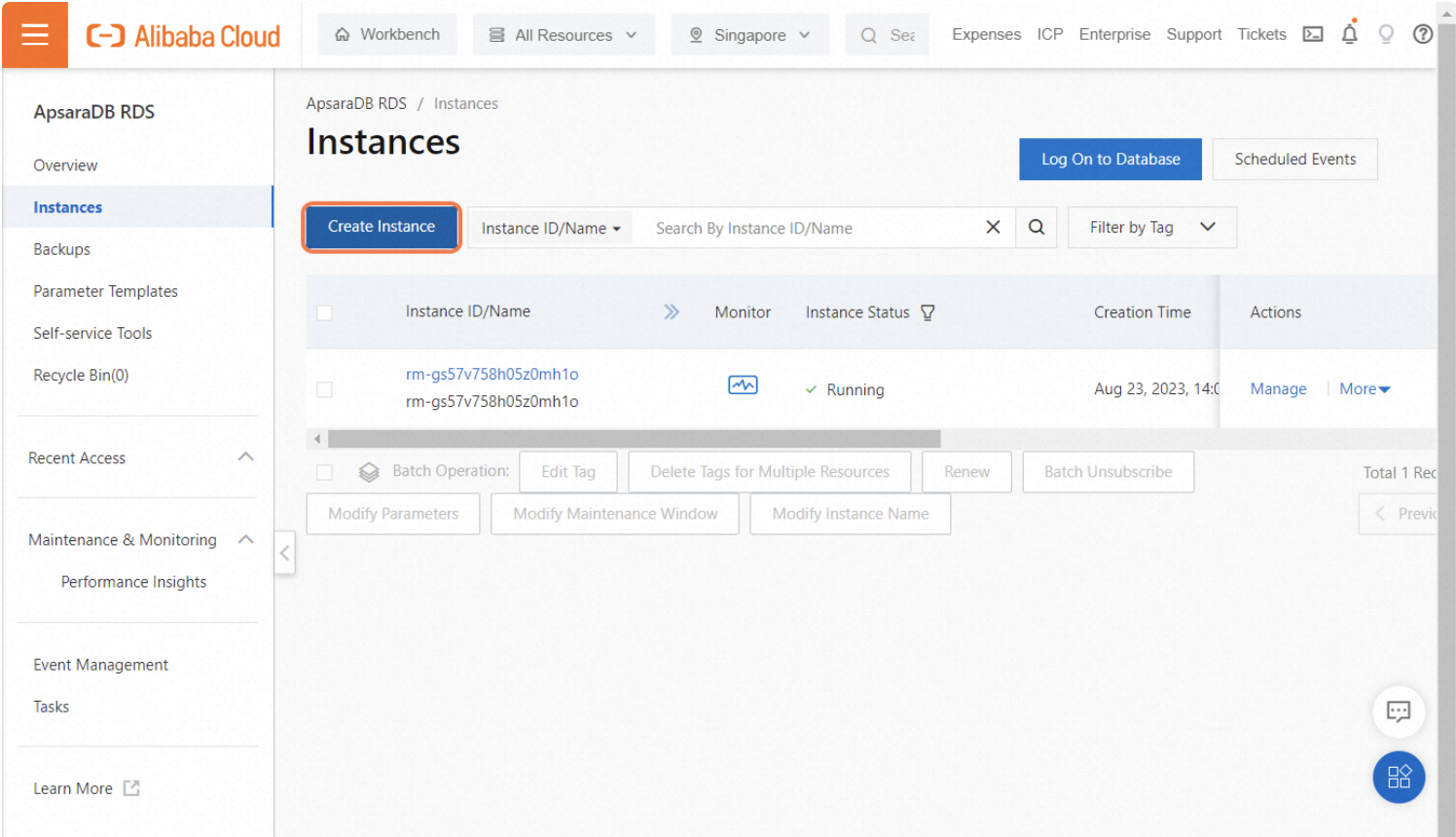1456x837 pixels.
Task: Open Support in top bar
Action: pos(1194,34)
